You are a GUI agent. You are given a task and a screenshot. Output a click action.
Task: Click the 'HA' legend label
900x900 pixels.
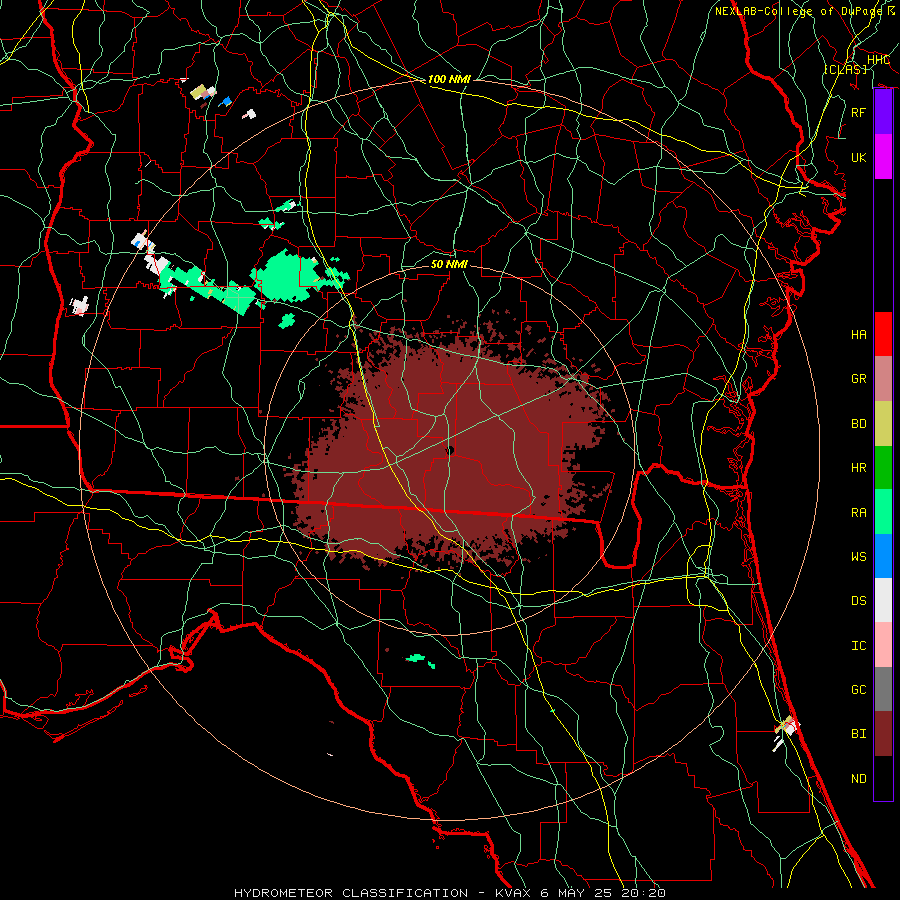tap(859, 334)
